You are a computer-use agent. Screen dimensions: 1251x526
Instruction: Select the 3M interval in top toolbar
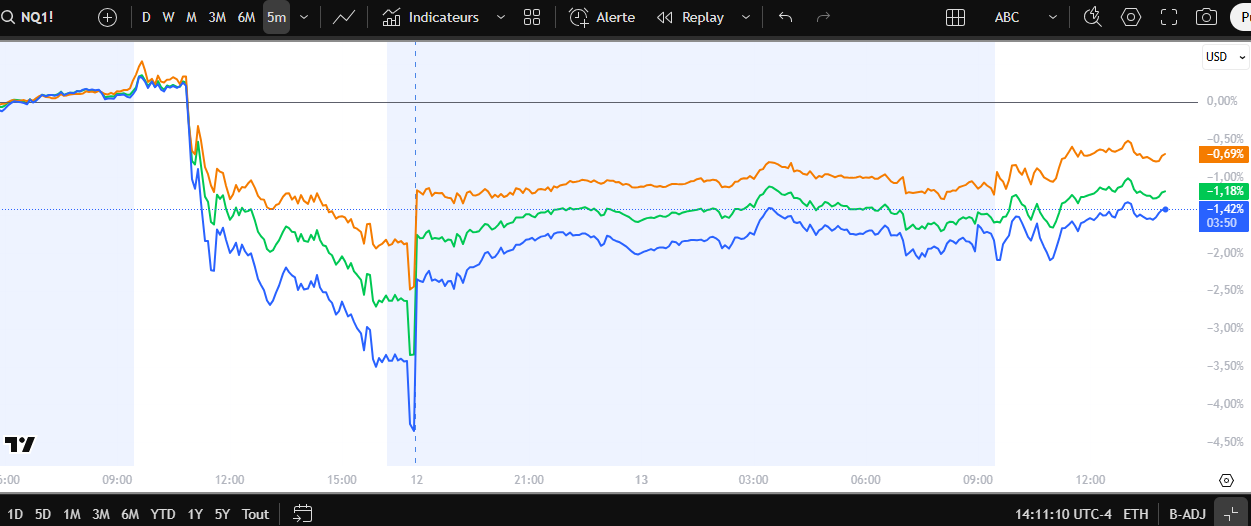217,17
